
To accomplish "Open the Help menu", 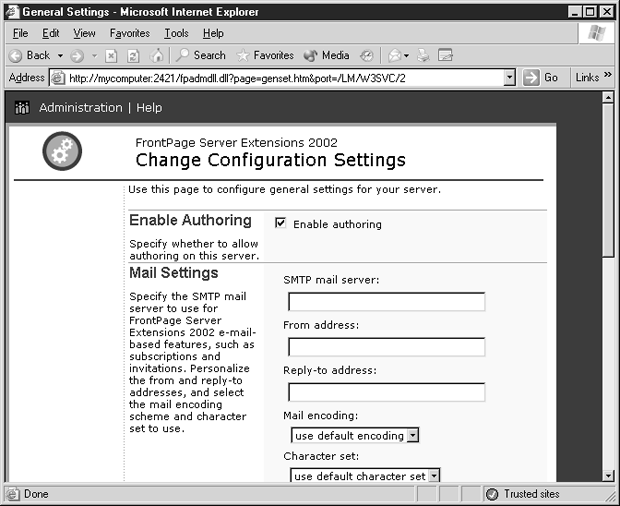I will pos(213,33).
